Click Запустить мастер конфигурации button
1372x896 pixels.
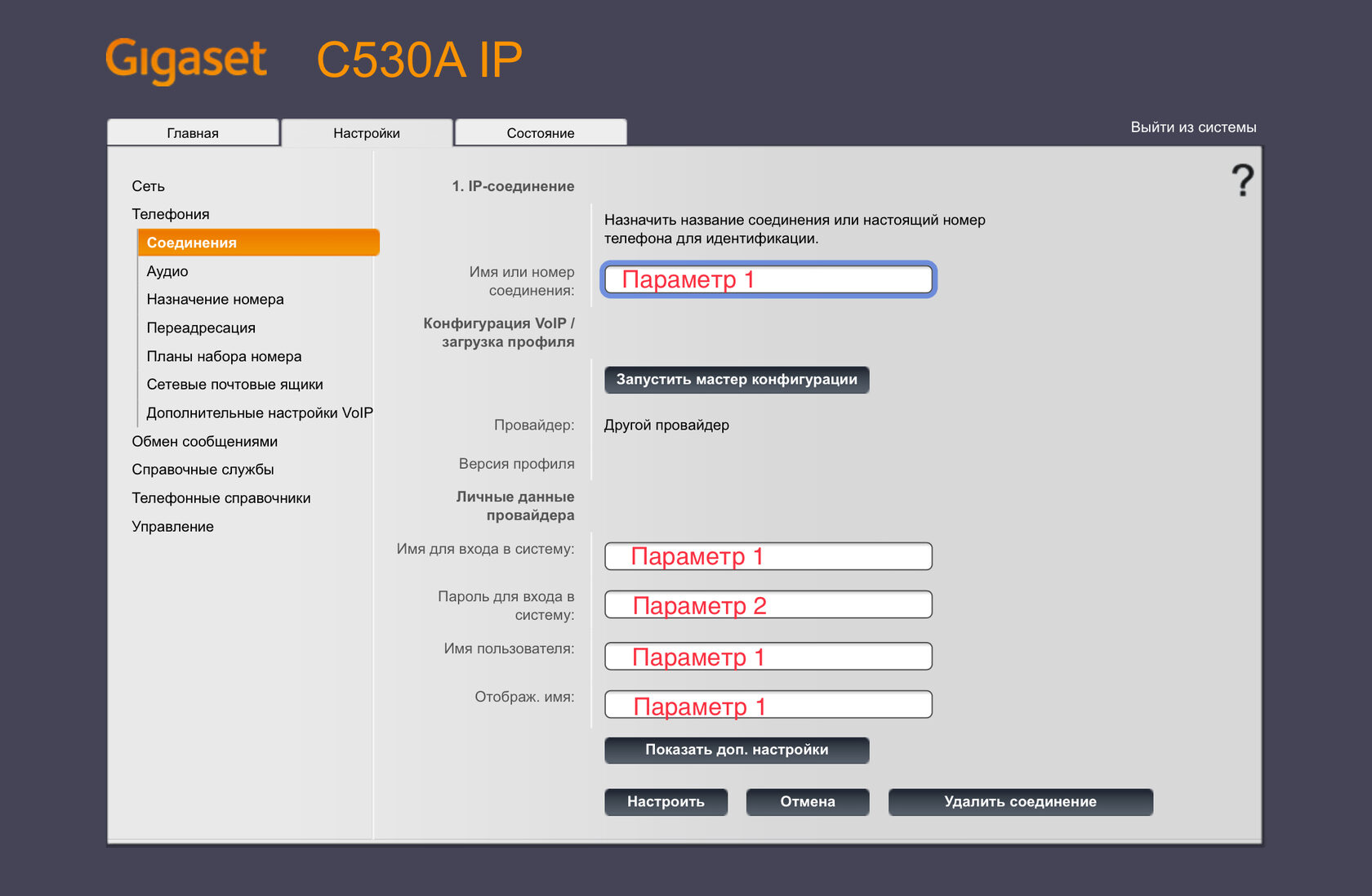coord(737,380)
